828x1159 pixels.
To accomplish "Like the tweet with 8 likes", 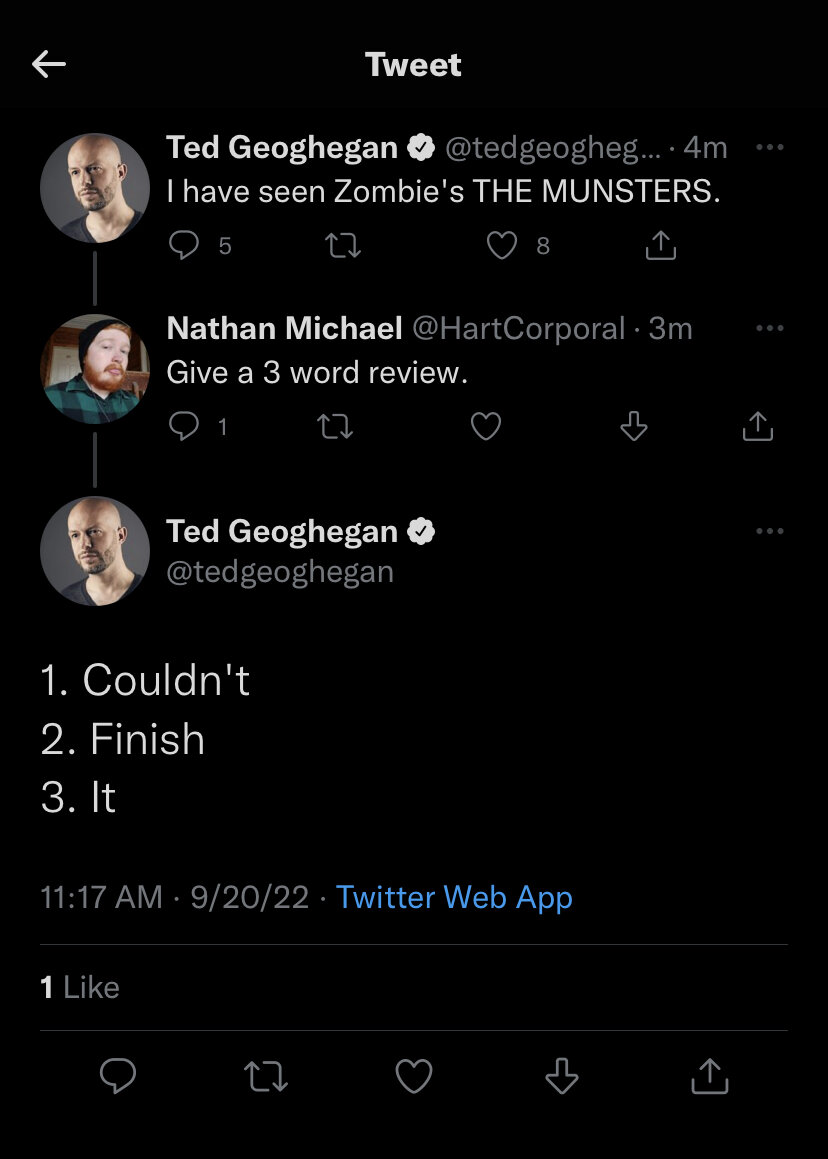I will coord(501,245).
